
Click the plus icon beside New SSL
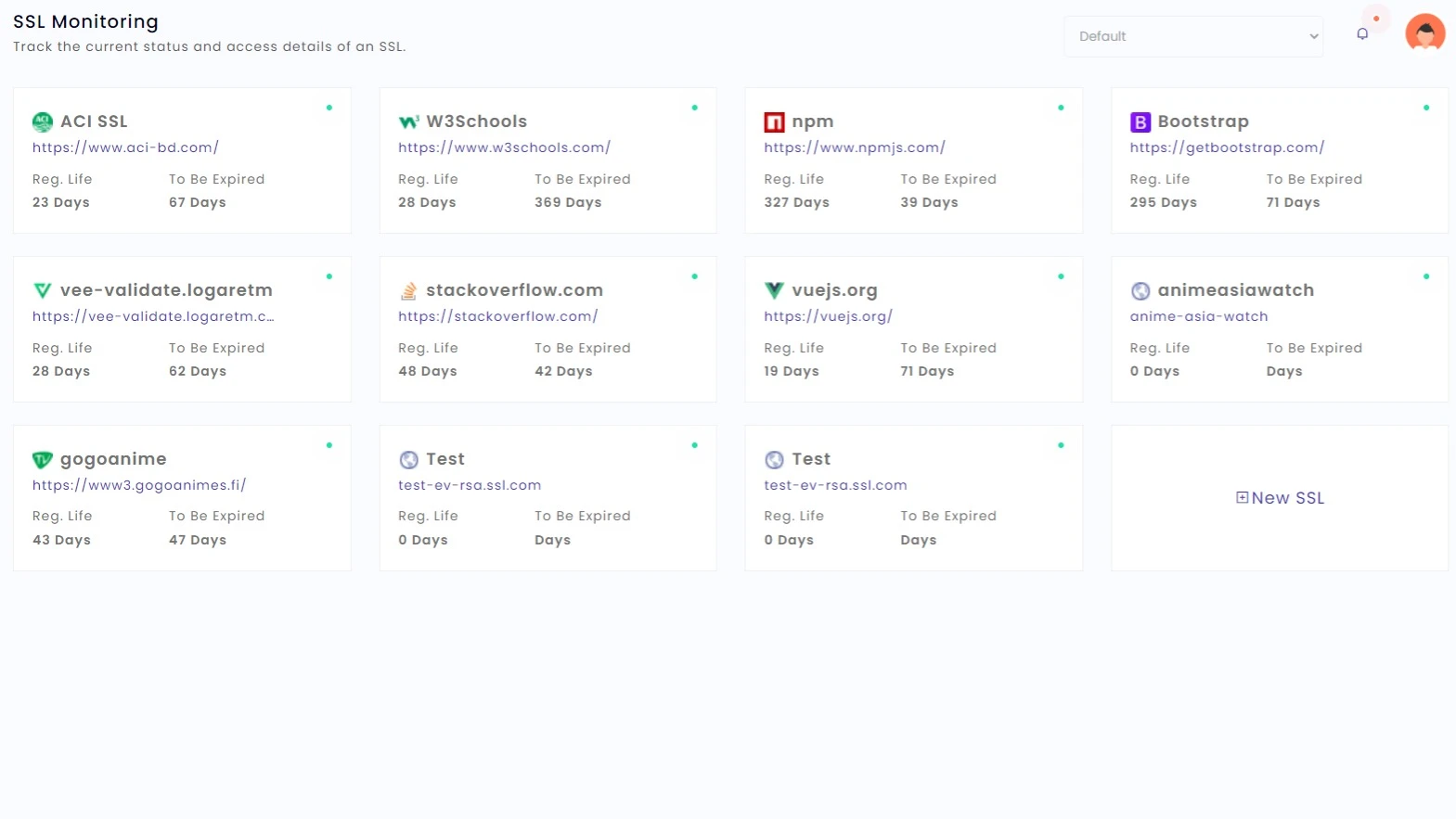(1242, 498)
